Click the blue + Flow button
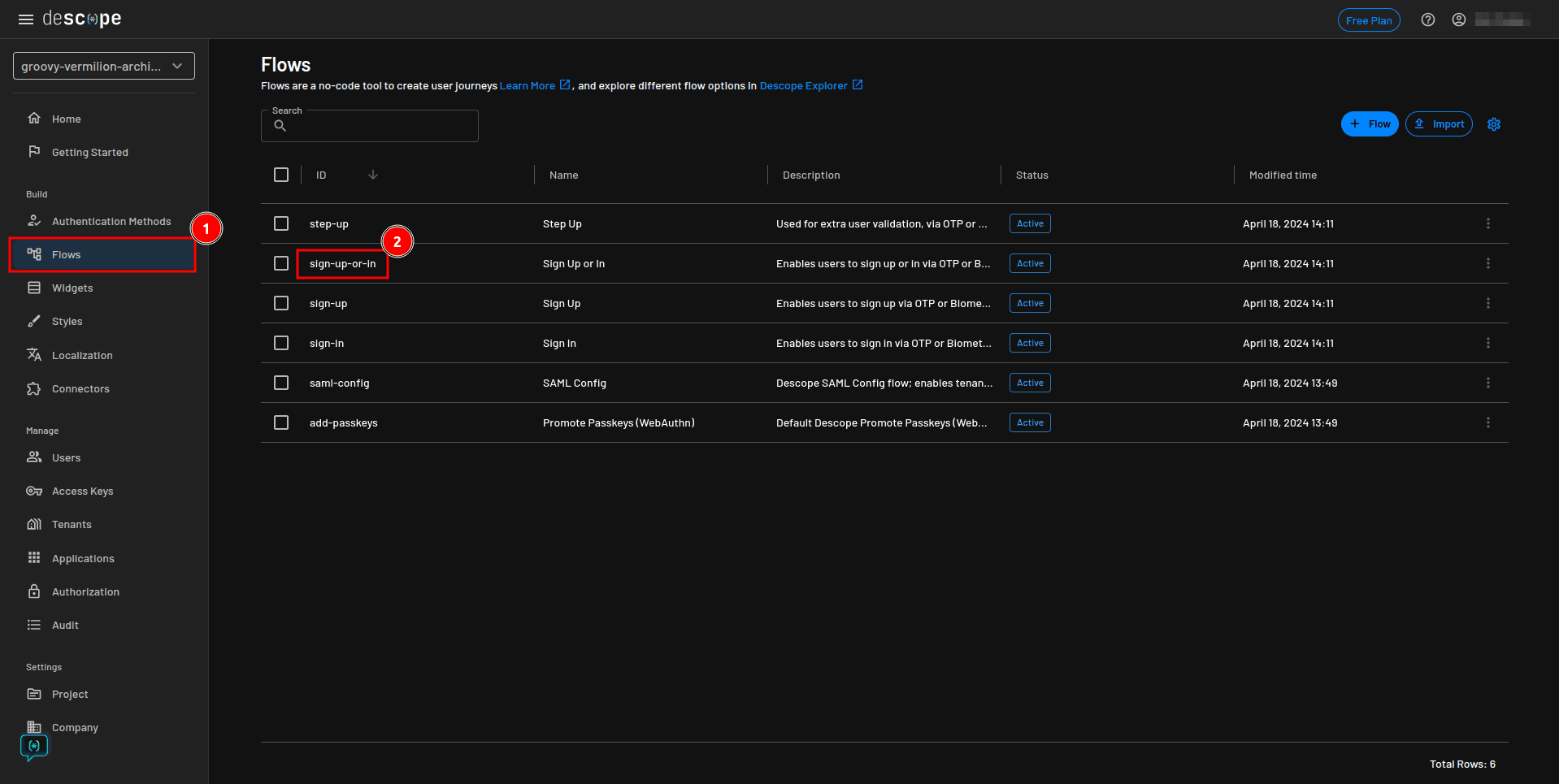 click(x=1369, y=124)
